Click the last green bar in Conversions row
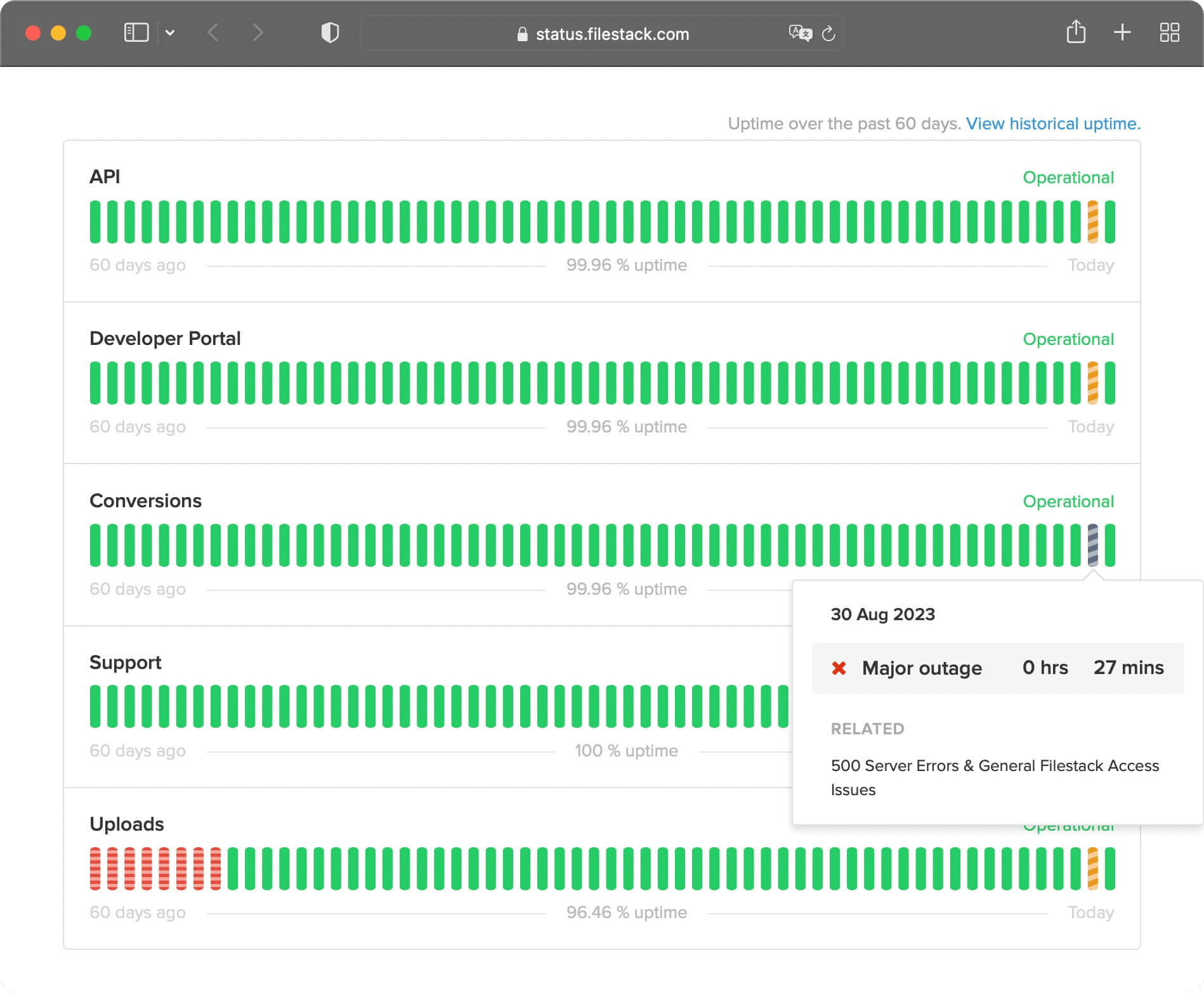Screen dimensions: 1204x993 pos(1109,545)
